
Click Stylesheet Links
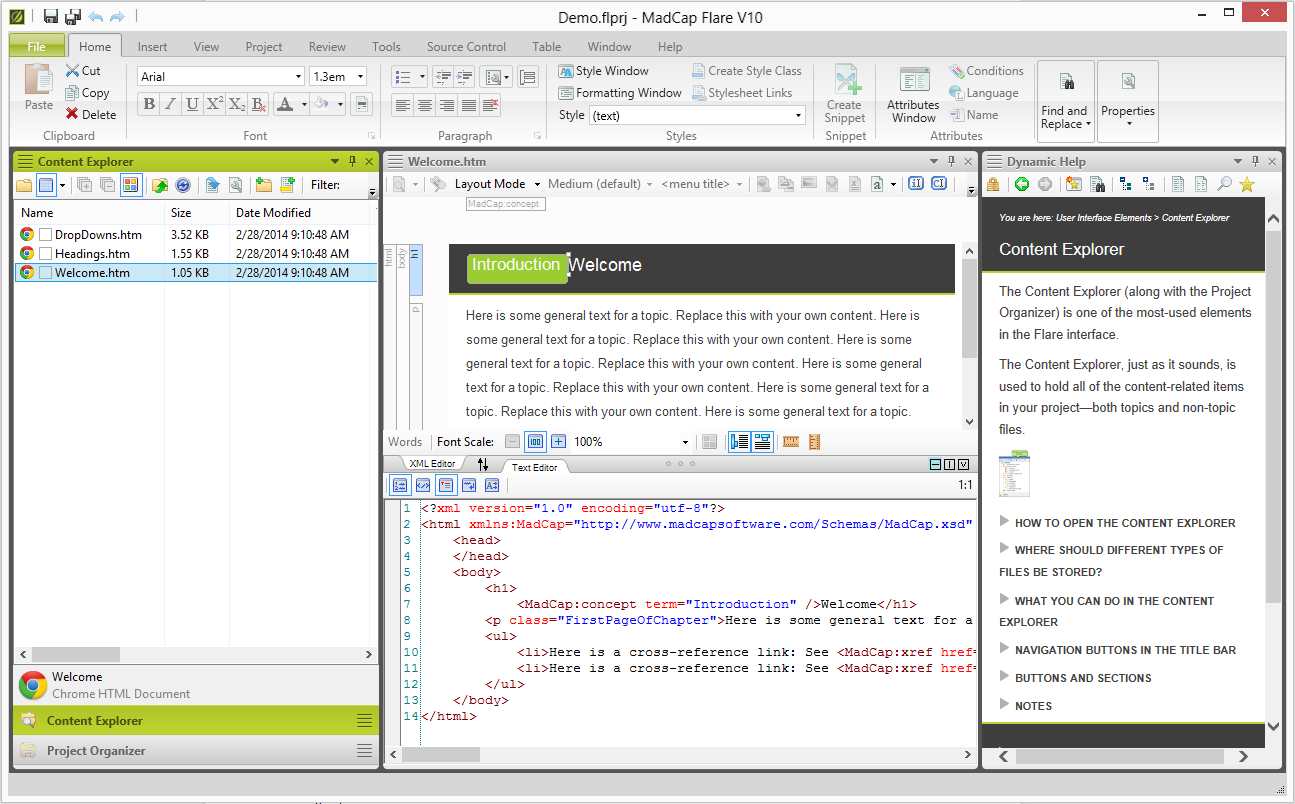(x=742, y=93)
